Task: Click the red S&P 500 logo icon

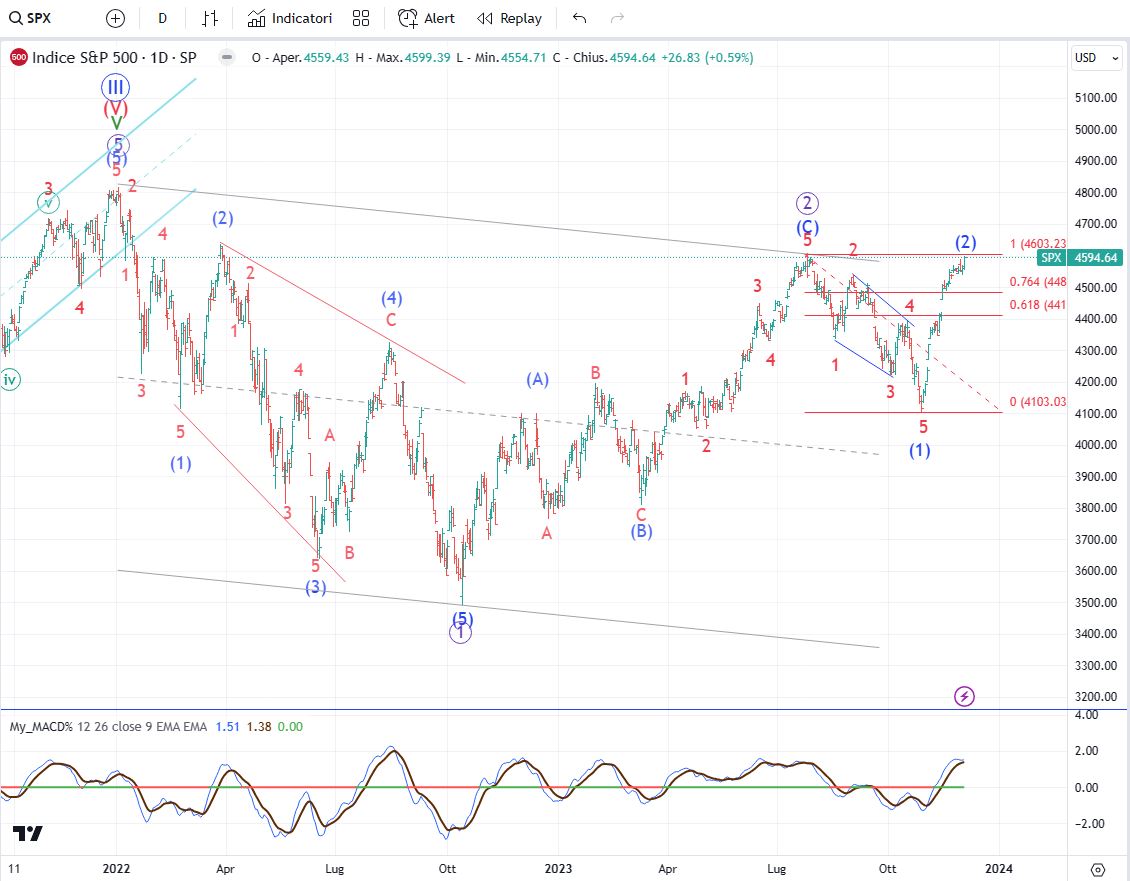Action: pos(19,58)
